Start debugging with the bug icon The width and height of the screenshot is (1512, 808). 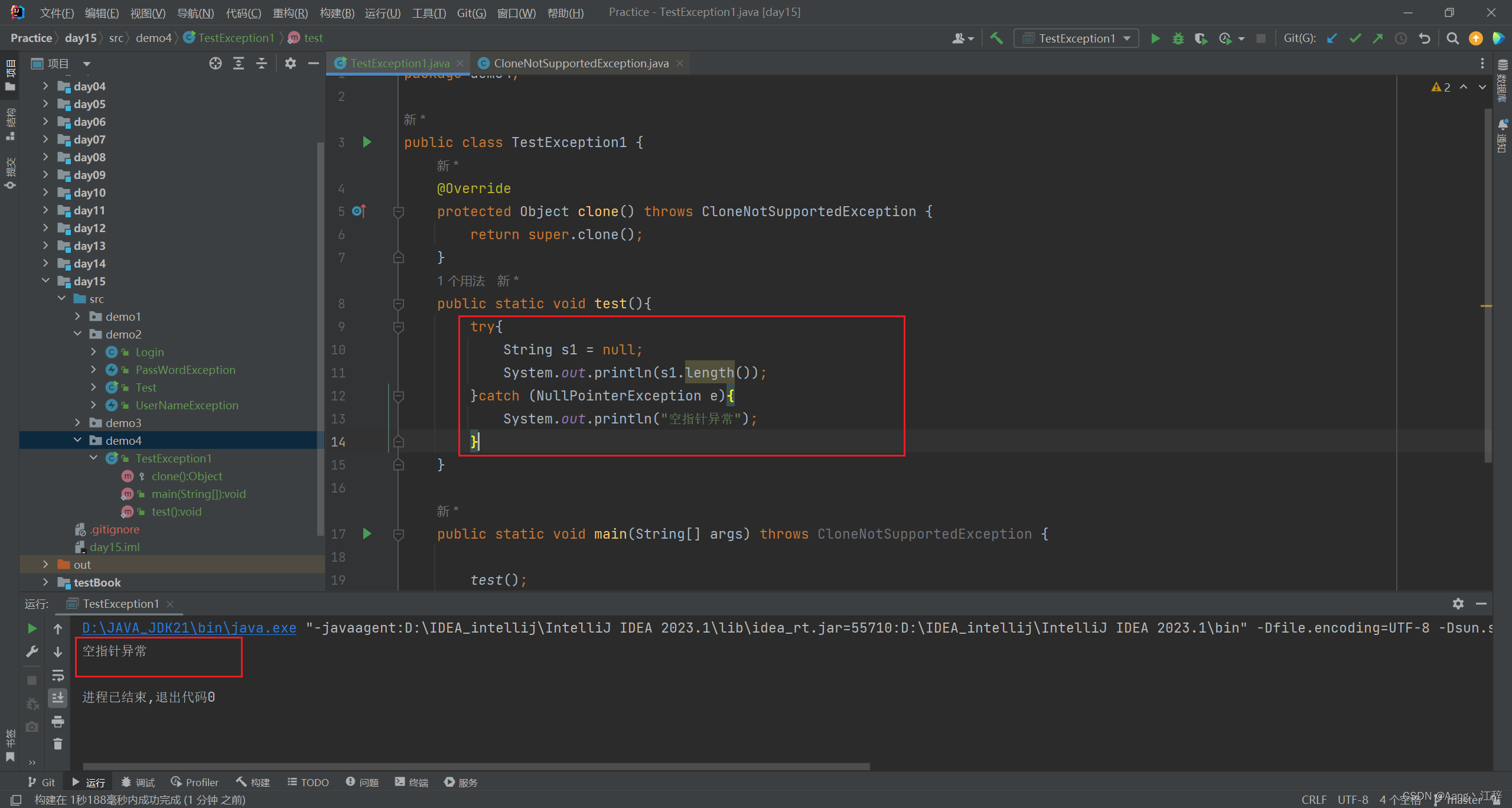pos(1178,38)
